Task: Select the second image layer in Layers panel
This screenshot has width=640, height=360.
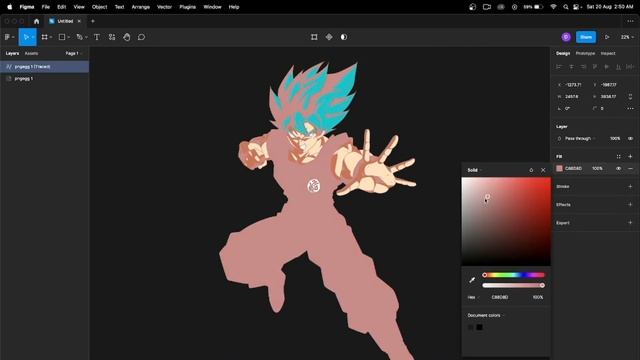Action: pyautogui.click(x=44, y=79)
